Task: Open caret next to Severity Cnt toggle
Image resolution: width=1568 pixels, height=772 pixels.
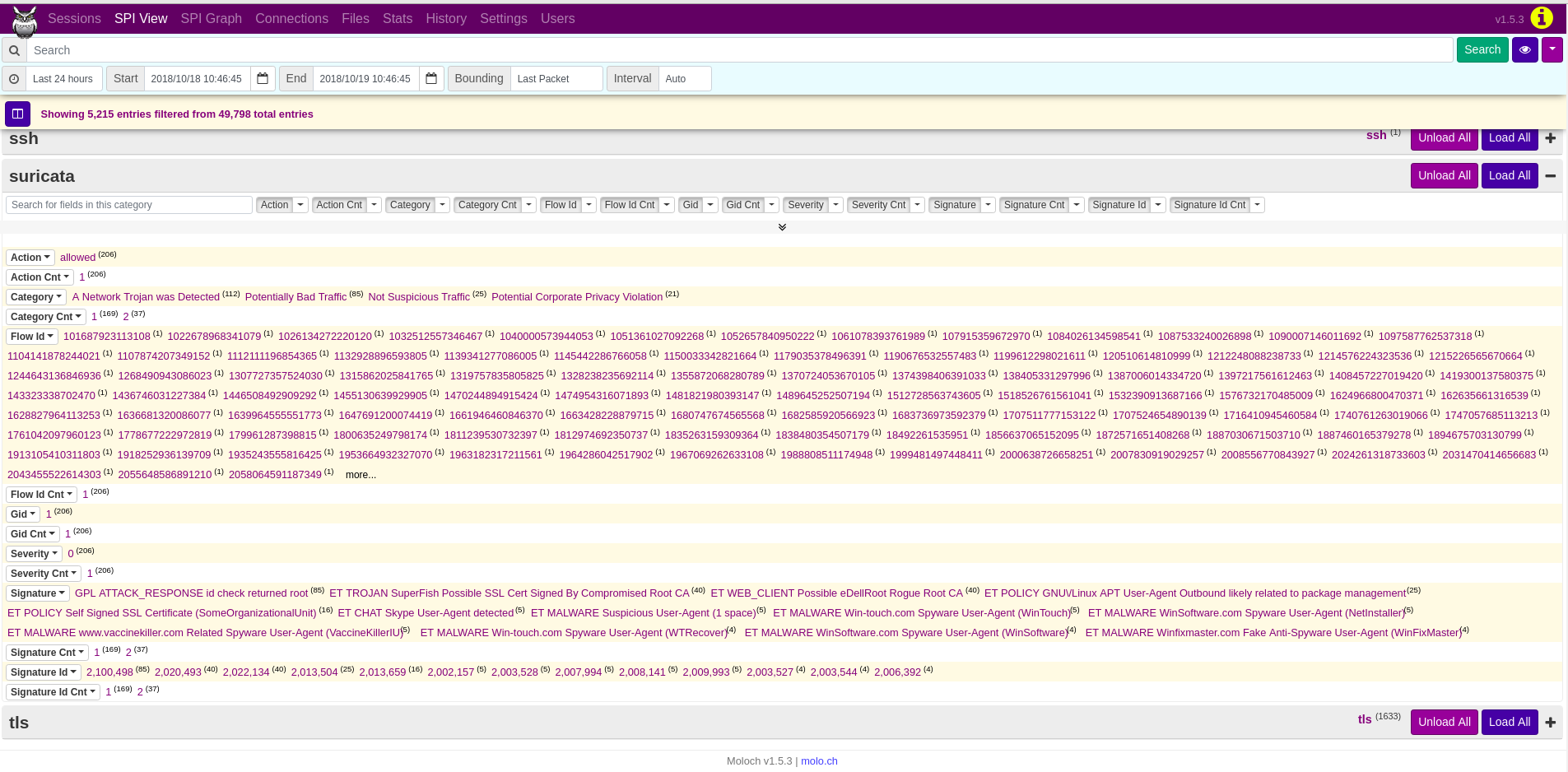Action: point(918,205)
